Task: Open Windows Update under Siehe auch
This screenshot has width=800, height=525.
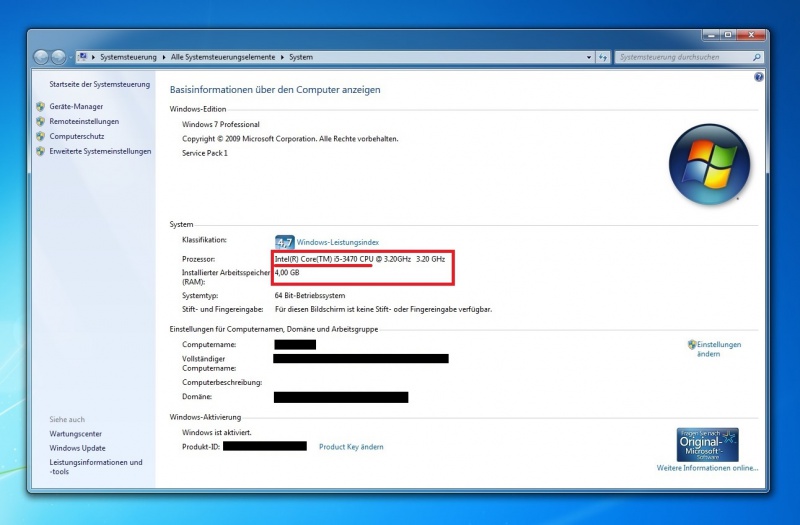Action: coord(78,448)
